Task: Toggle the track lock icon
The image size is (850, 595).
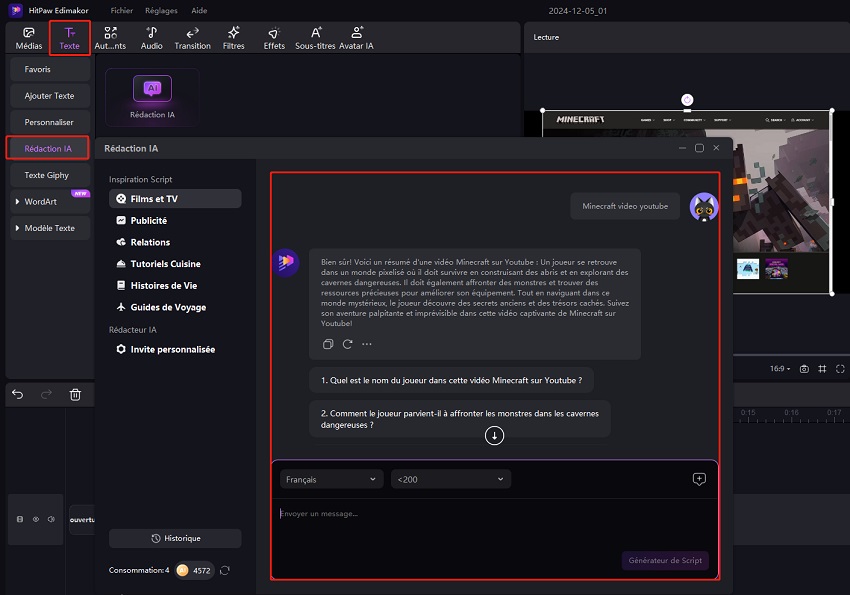Action: click(20, 519)
